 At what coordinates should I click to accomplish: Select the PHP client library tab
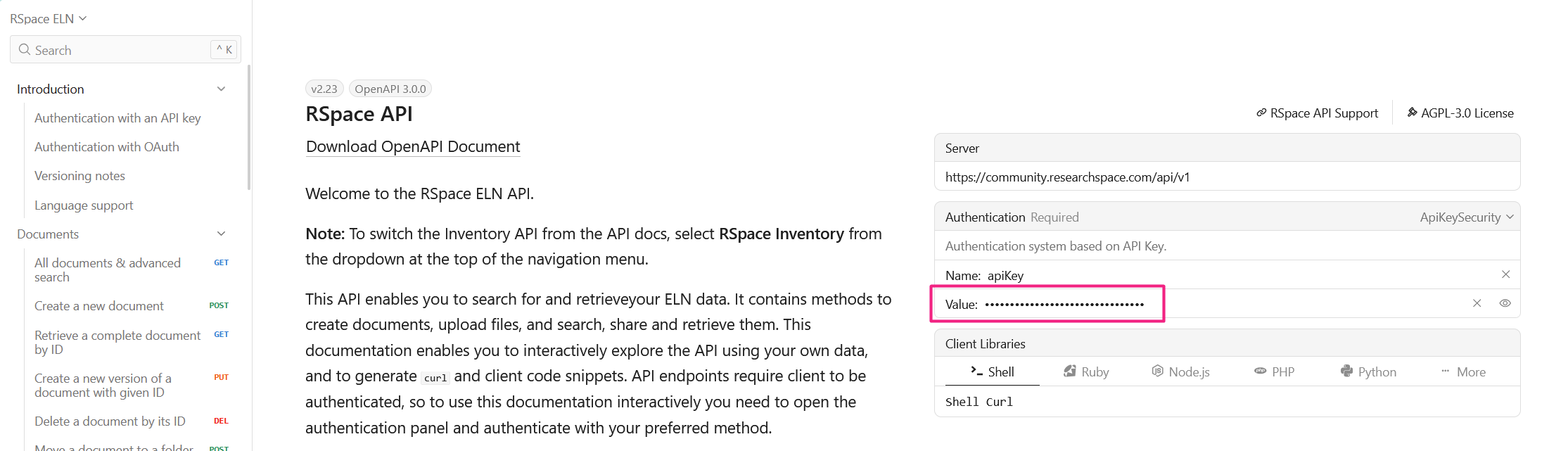tap(1274, 372)
